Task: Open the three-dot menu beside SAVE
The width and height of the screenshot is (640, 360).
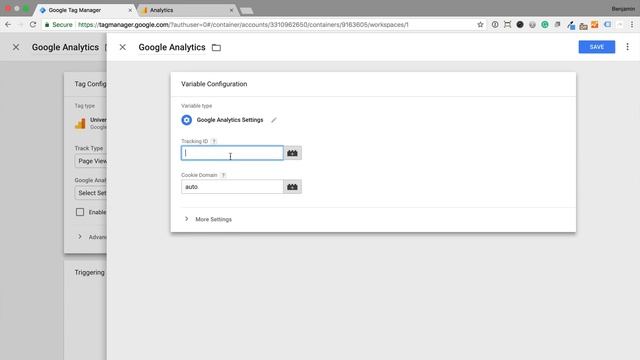Action: [x=627, y=47]
